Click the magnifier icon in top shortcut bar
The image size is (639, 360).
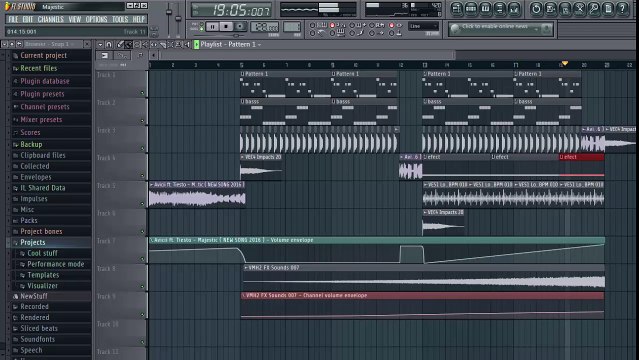[593, 9]
